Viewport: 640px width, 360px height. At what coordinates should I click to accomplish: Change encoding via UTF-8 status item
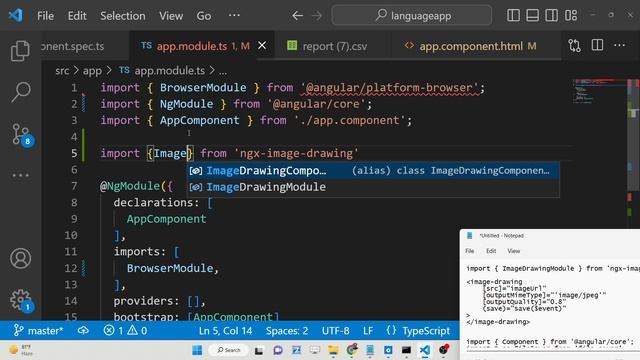pos(336,331)
